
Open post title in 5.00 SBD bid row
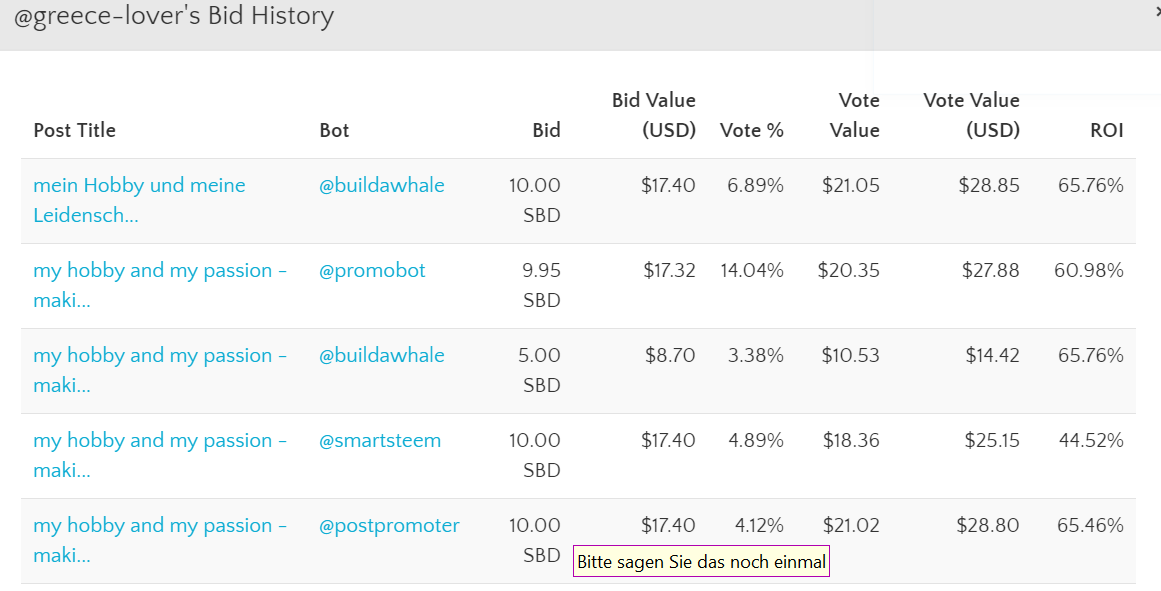click(x=160, y=370)
